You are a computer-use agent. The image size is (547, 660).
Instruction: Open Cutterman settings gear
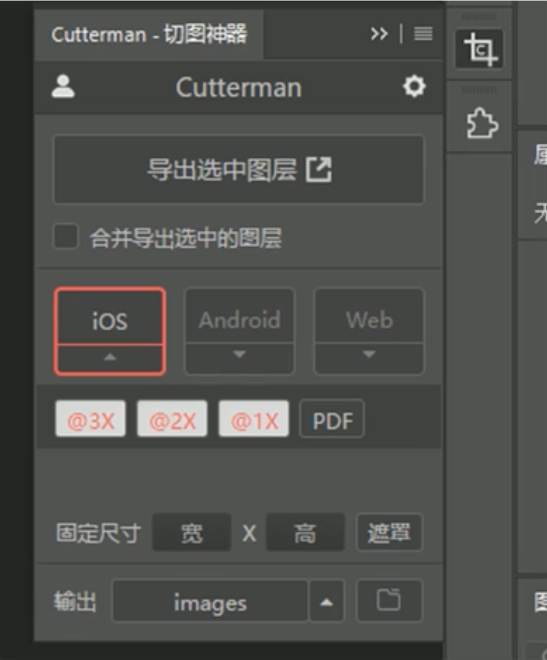(414, 87)
